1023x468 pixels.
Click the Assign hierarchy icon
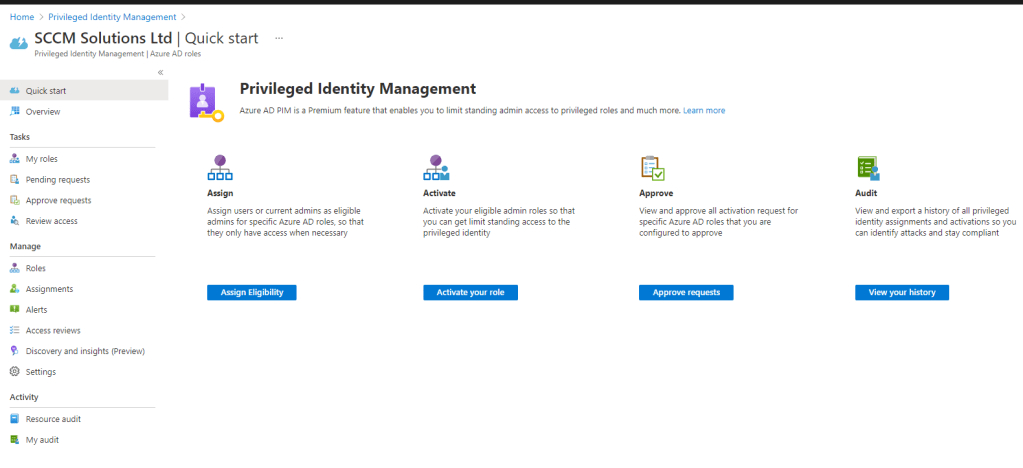pyautogui.click(x=220, y=167)
